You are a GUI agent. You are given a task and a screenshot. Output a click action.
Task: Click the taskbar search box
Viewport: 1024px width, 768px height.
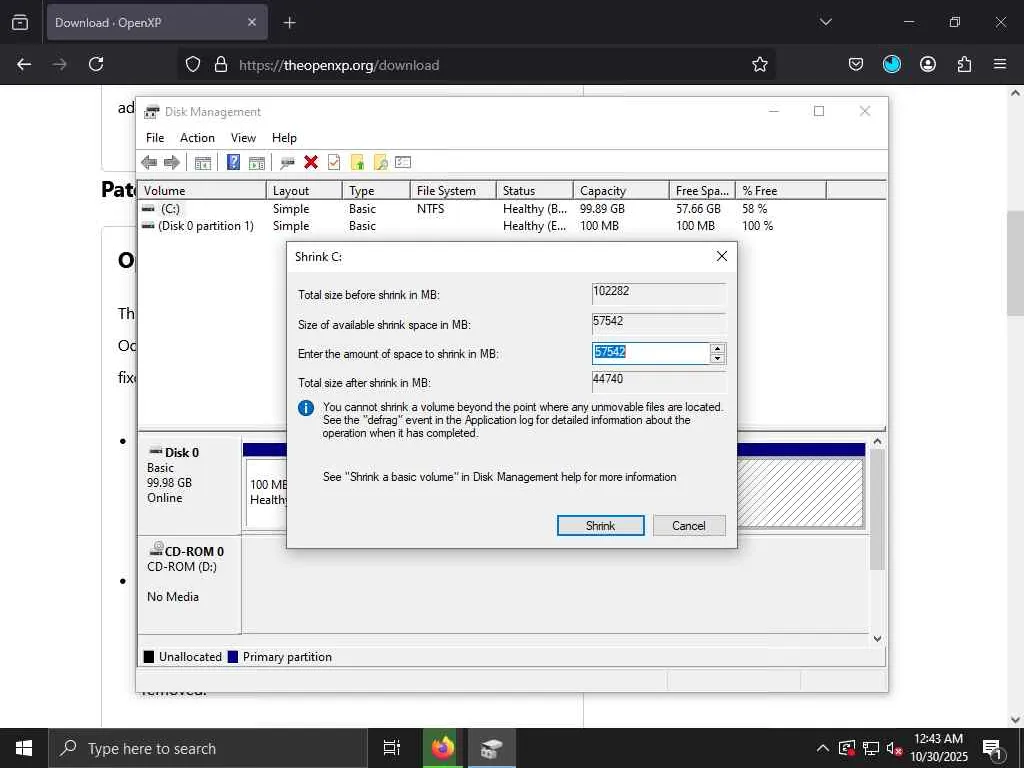tap(208, 748)
